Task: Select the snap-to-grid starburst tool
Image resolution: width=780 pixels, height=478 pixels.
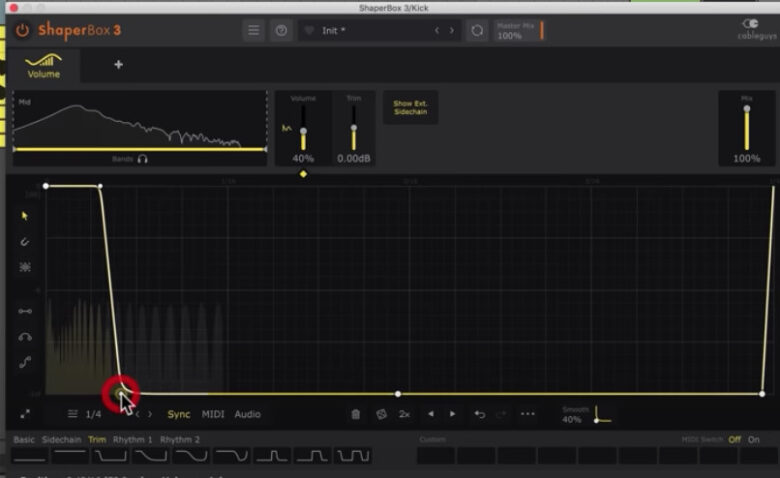Action: click(24, 267)
